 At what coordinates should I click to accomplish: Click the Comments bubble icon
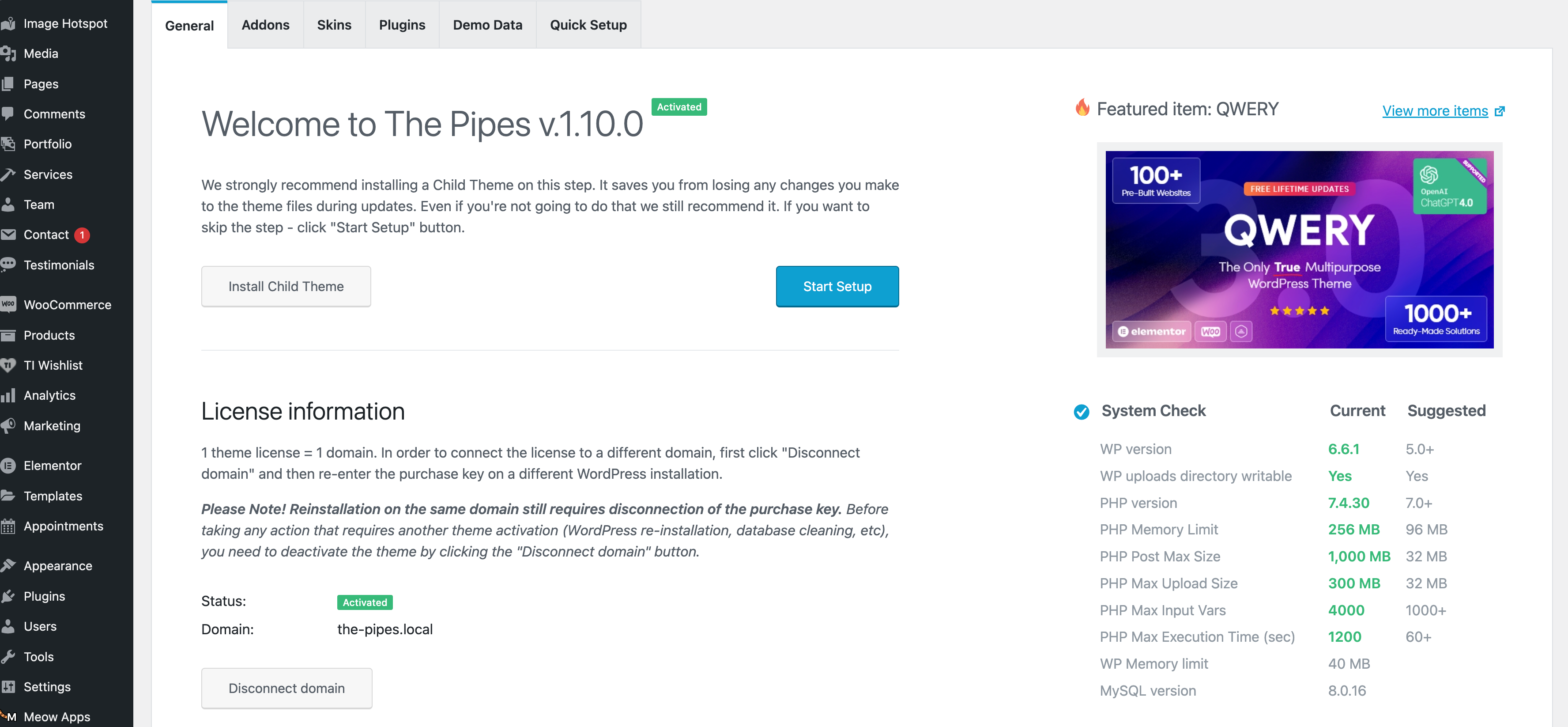[x=8, y=114]
